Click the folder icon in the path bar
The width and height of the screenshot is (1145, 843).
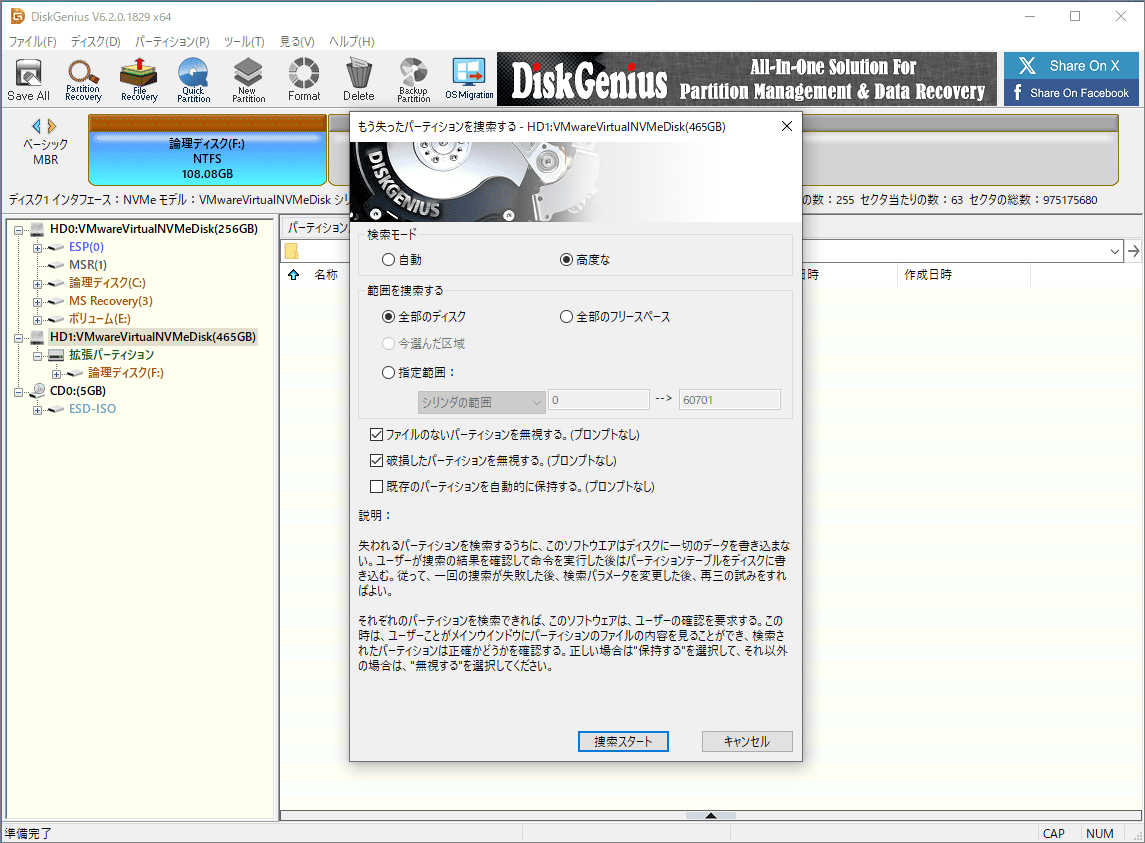tap(291, 251)
